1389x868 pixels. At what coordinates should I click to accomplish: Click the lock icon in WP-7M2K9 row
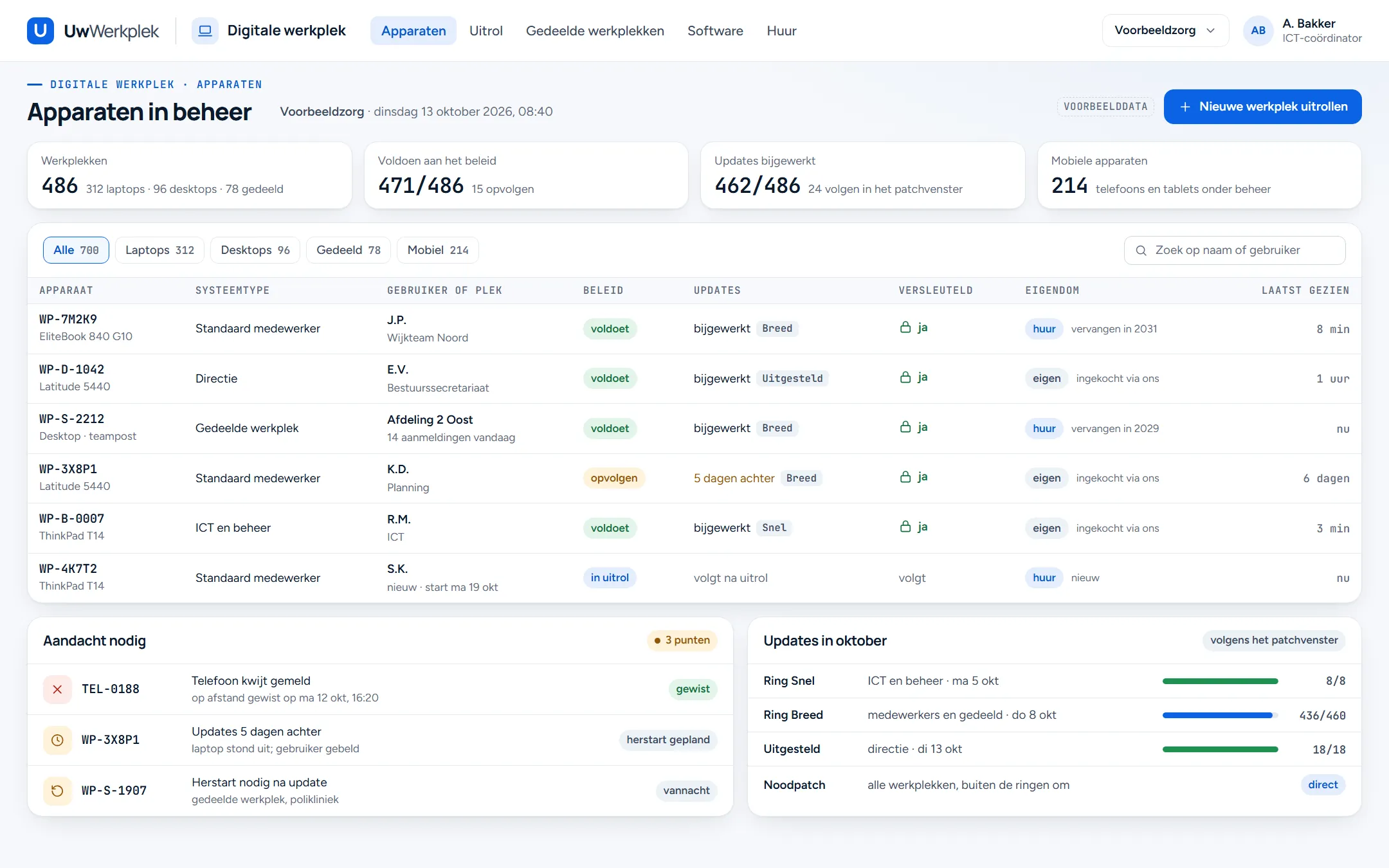(905, 328)
